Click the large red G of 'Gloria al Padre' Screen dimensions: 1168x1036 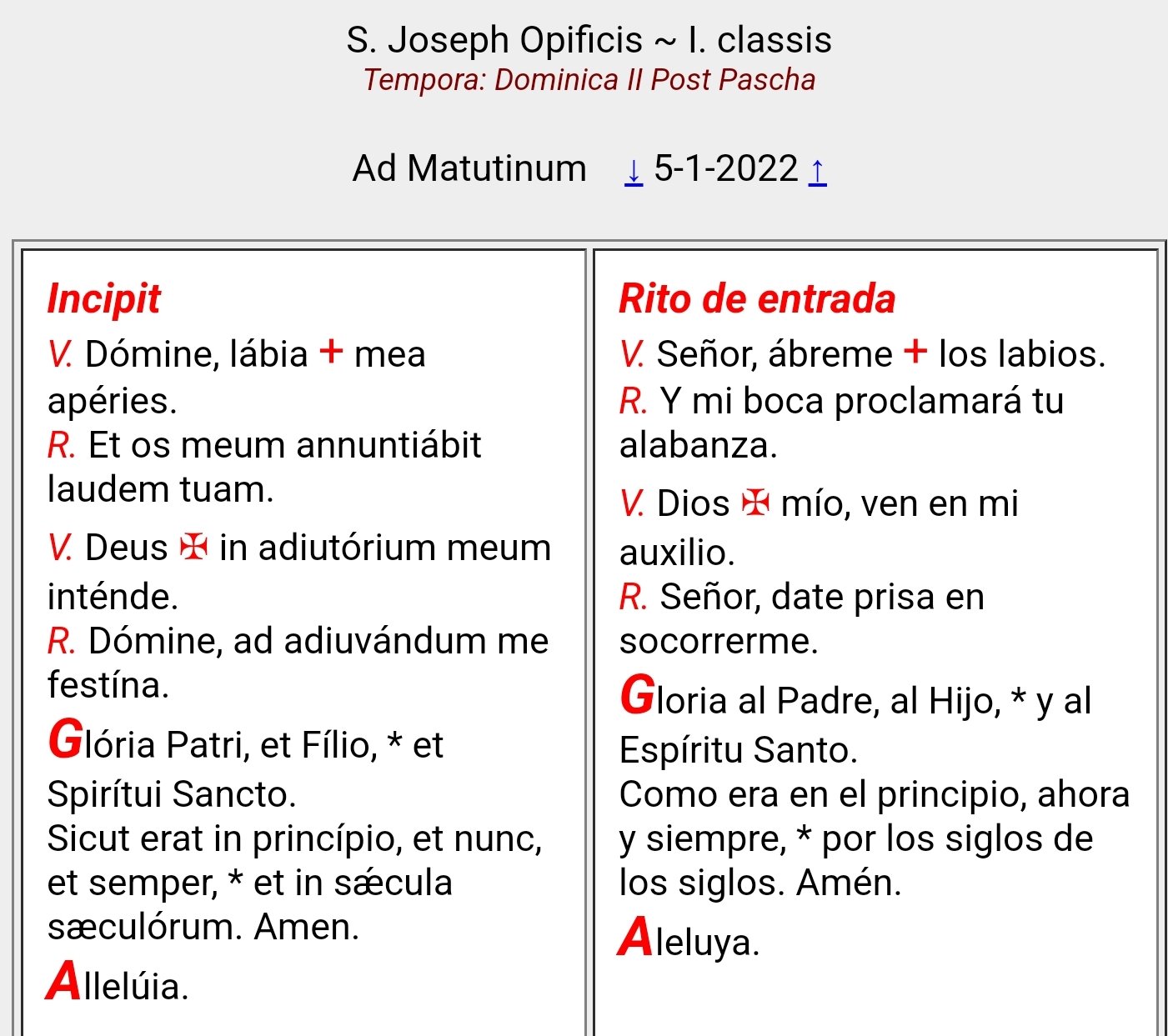click(637, 696)
